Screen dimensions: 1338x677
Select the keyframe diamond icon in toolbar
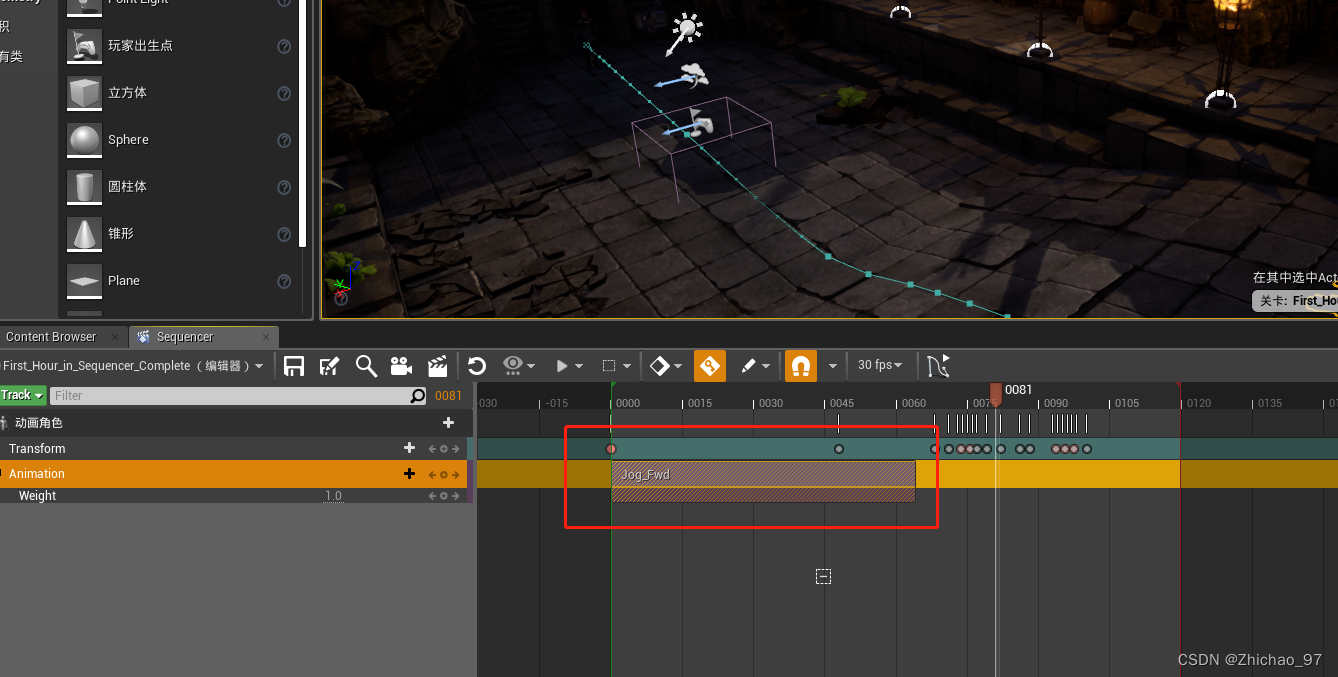[660, 365]
